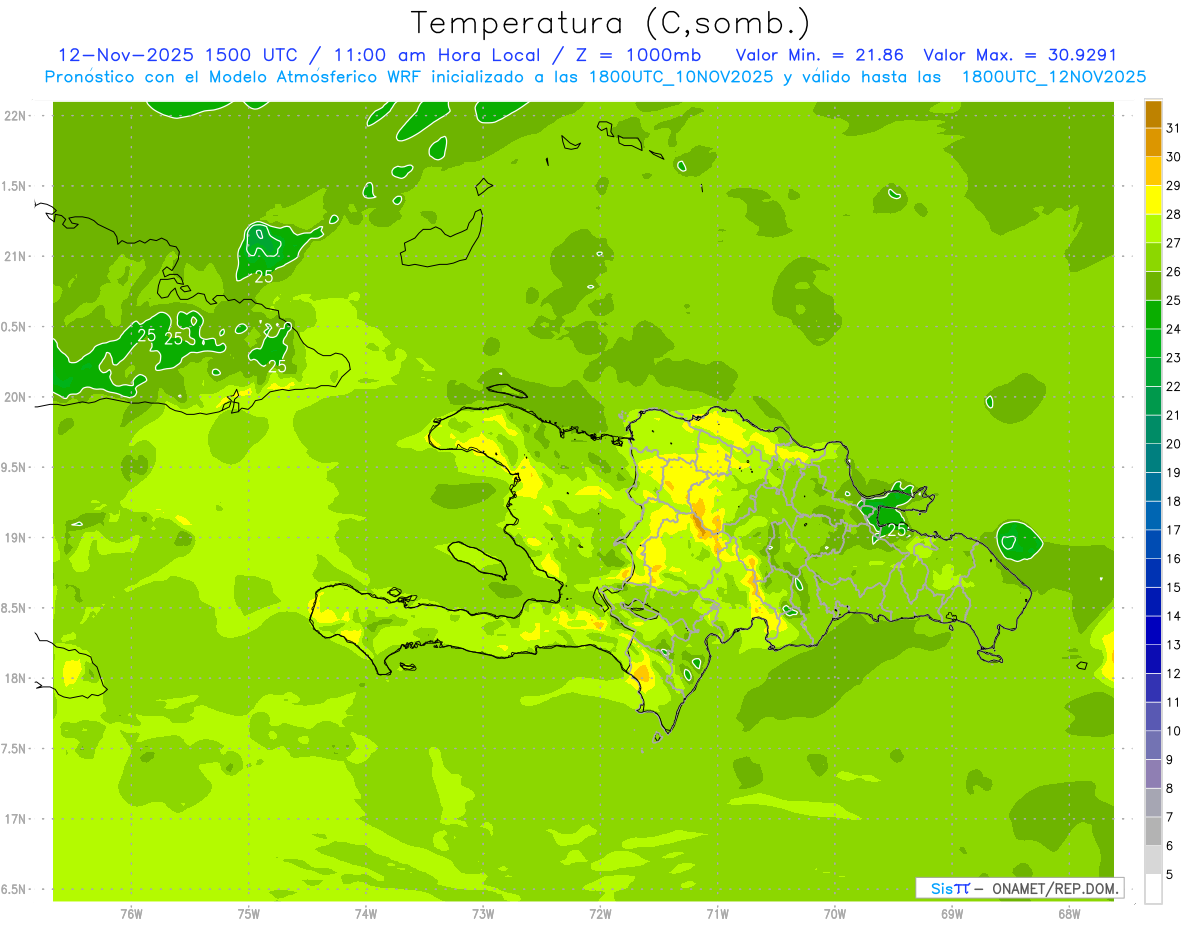Click the '76W' longitude axis label
The width and height of the screenshot is (1200, 927).
tap(131, 914)
